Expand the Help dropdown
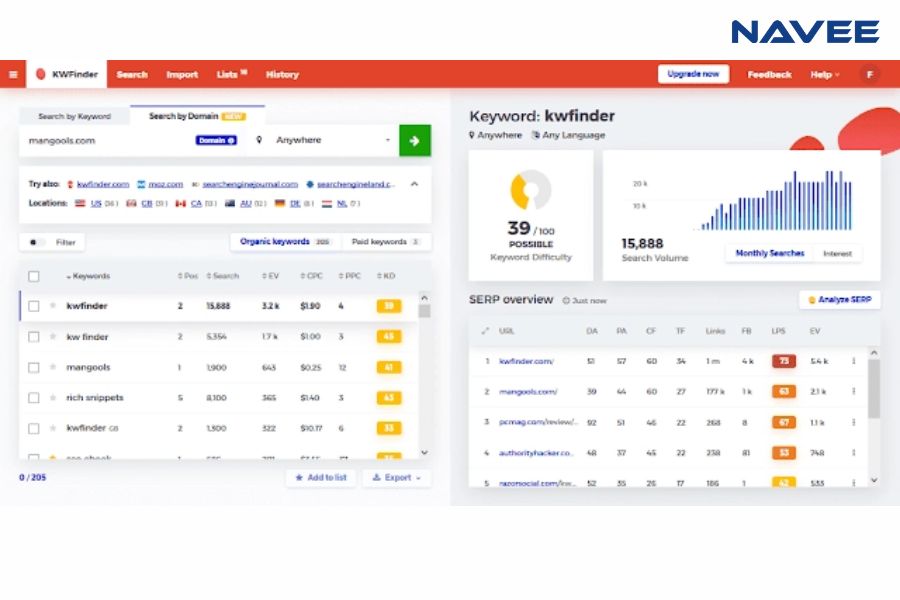Viewport: 900px width, 600px height. click(x=825, y=75)
